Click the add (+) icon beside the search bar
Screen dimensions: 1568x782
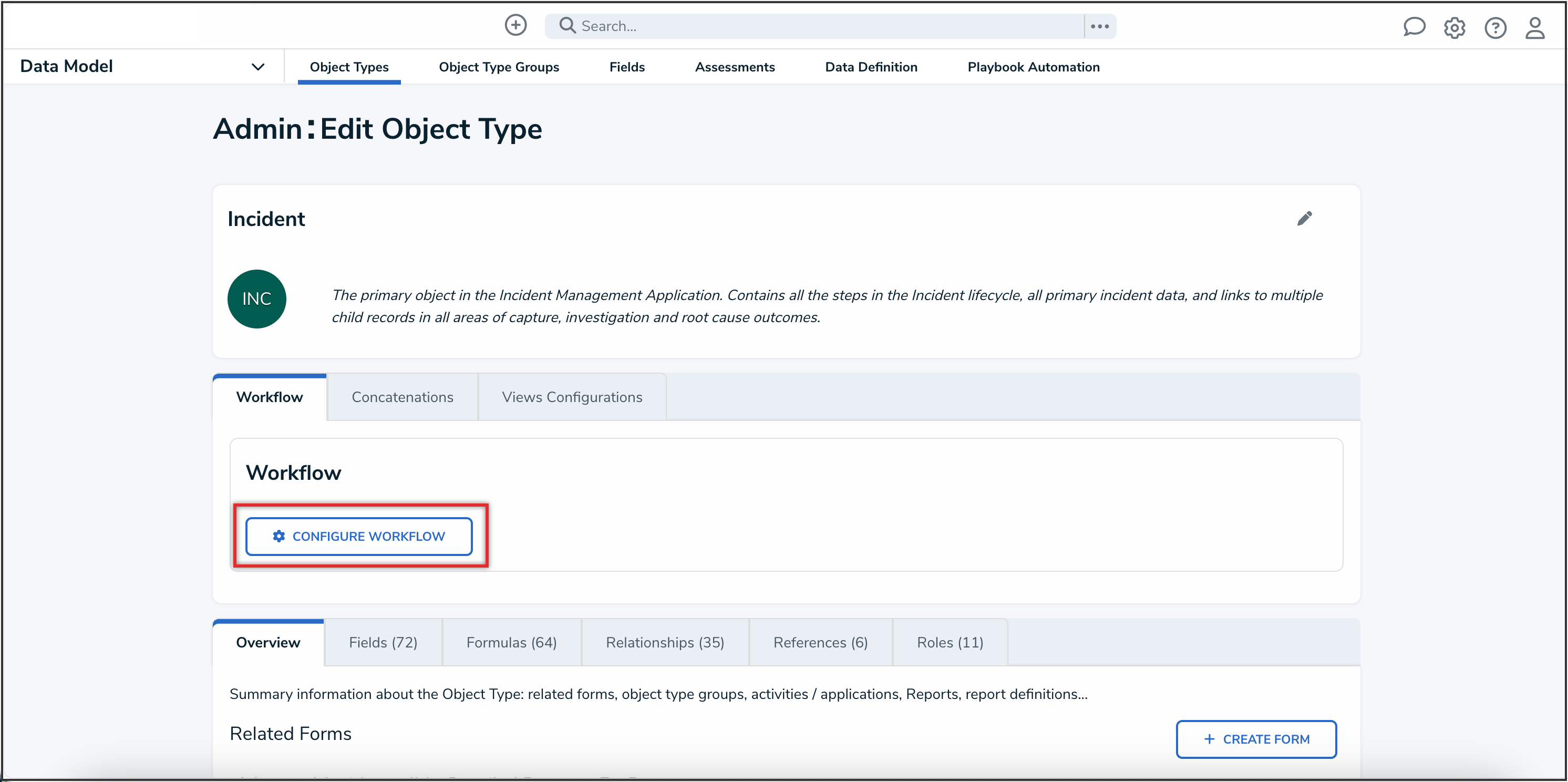coord(515,25)
